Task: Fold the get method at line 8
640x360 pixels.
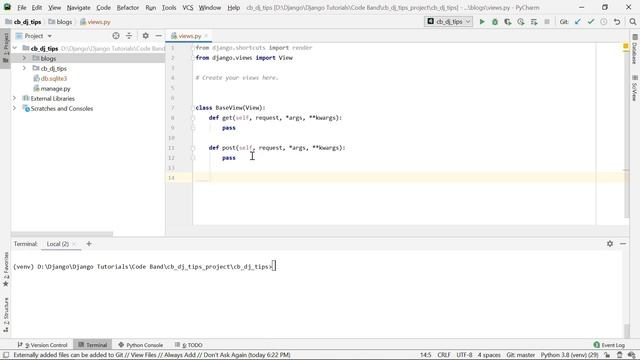Action: tap(193, 118)
